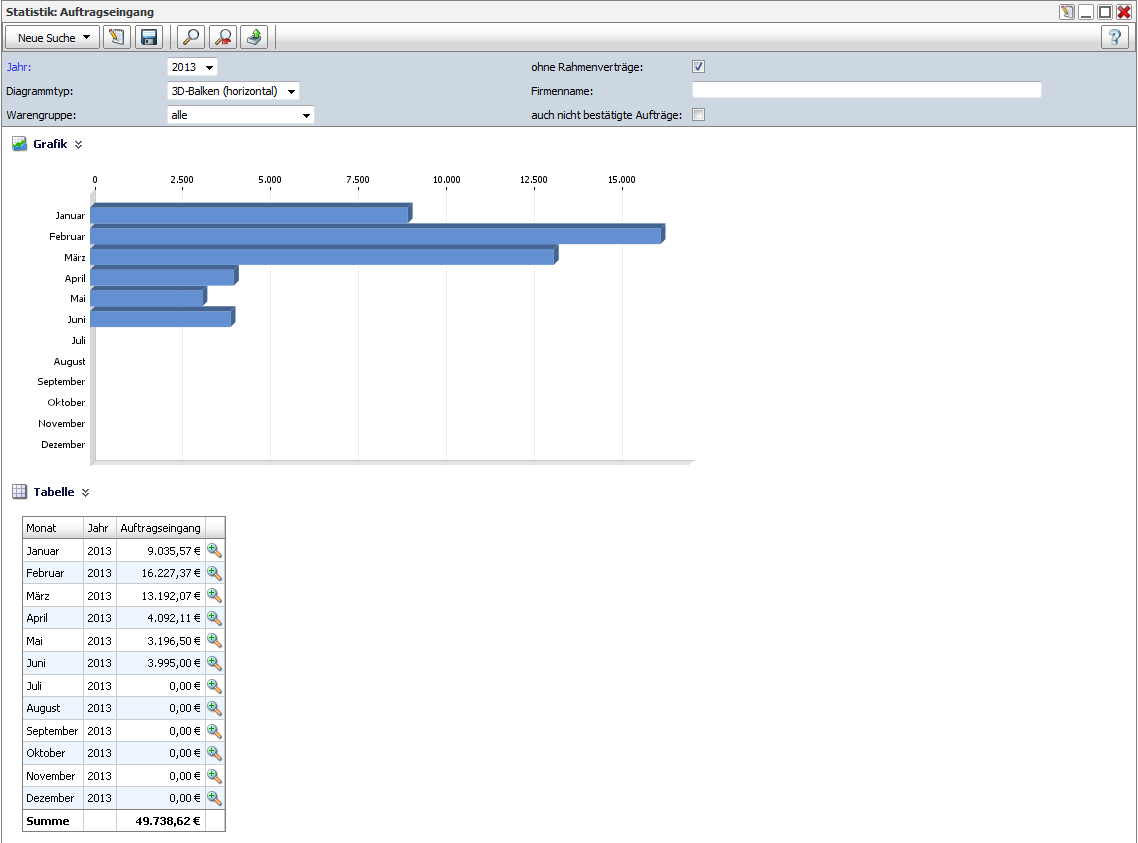Click the detail magnifier in the Juni row

[x=214, y=663]
